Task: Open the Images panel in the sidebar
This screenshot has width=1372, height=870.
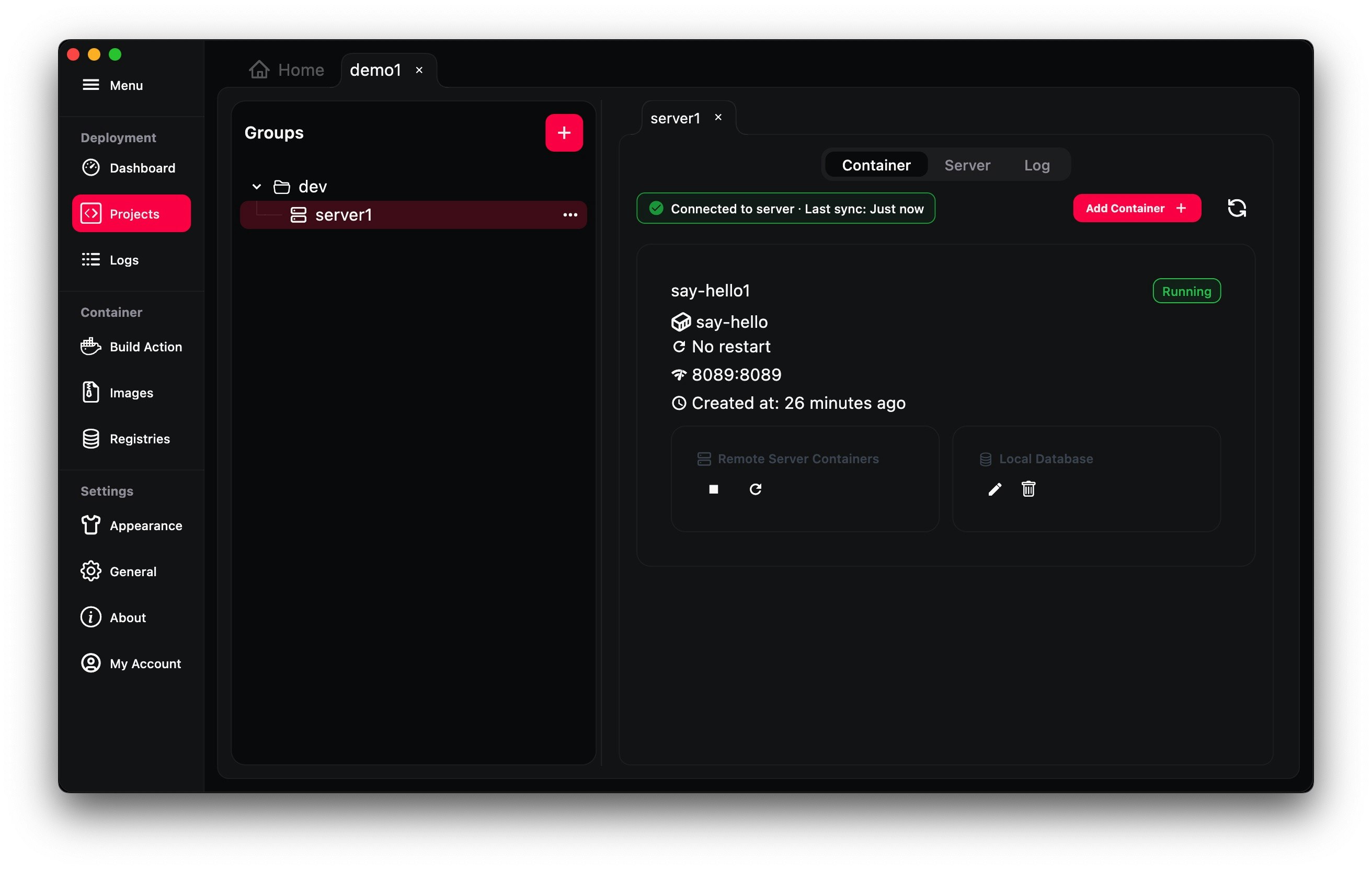Action: [131, 392]
